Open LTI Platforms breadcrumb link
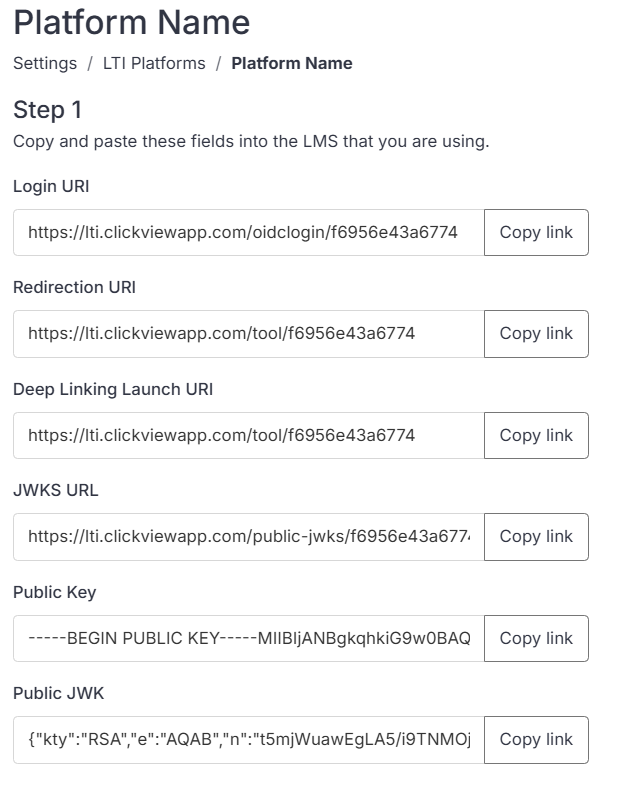 point(154,63)
